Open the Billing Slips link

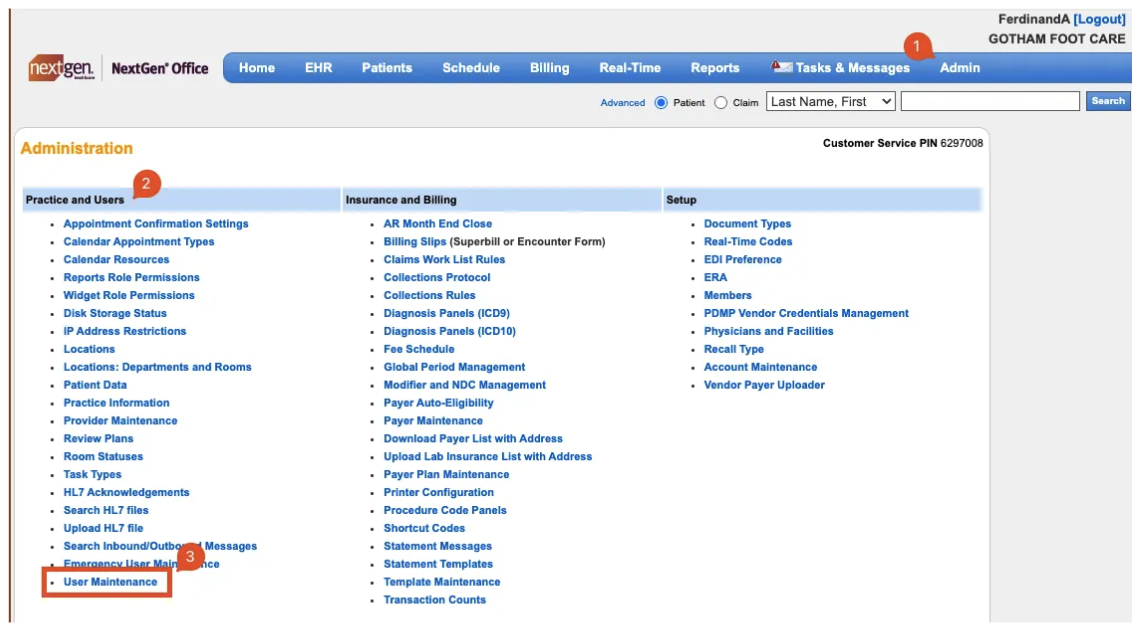tap(415, 242)
